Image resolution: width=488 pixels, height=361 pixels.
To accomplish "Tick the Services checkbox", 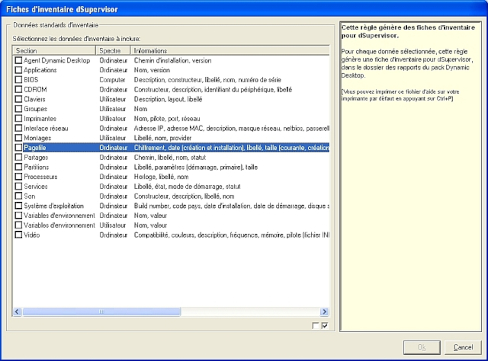I will point(18,186).
